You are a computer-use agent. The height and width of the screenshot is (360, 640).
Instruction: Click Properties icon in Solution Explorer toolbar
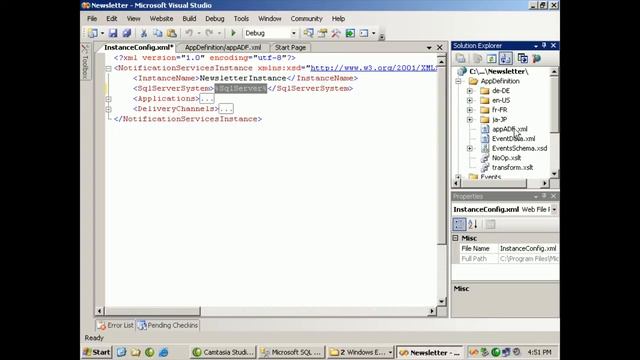click(x=461, y=58)
